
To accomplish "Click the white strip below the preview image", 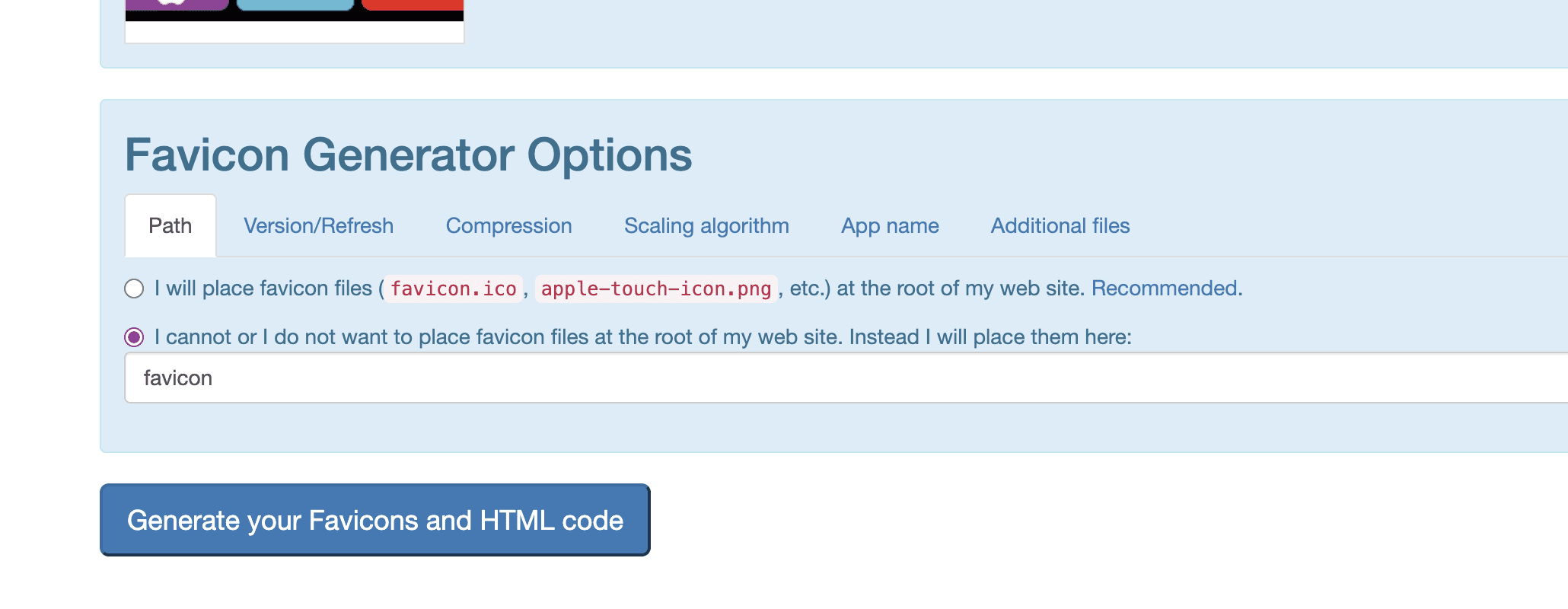I will (x=295, y=32).
